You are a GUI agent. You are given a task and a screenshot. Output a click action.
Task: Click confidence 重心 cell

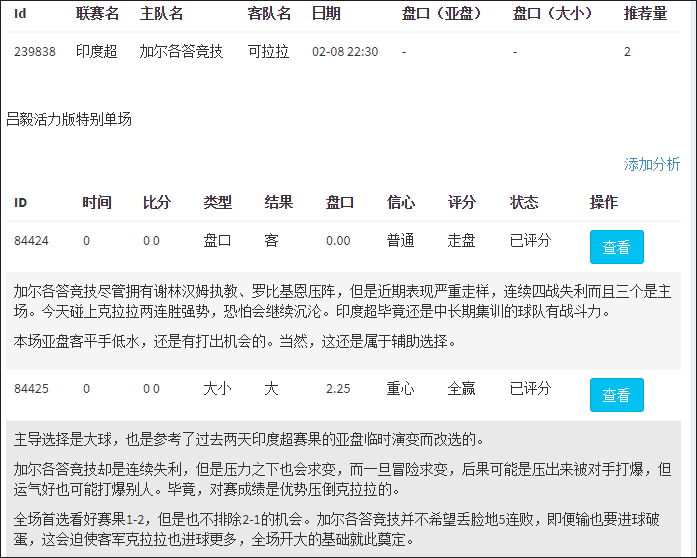pyautogui.click(x=401, y=389)
